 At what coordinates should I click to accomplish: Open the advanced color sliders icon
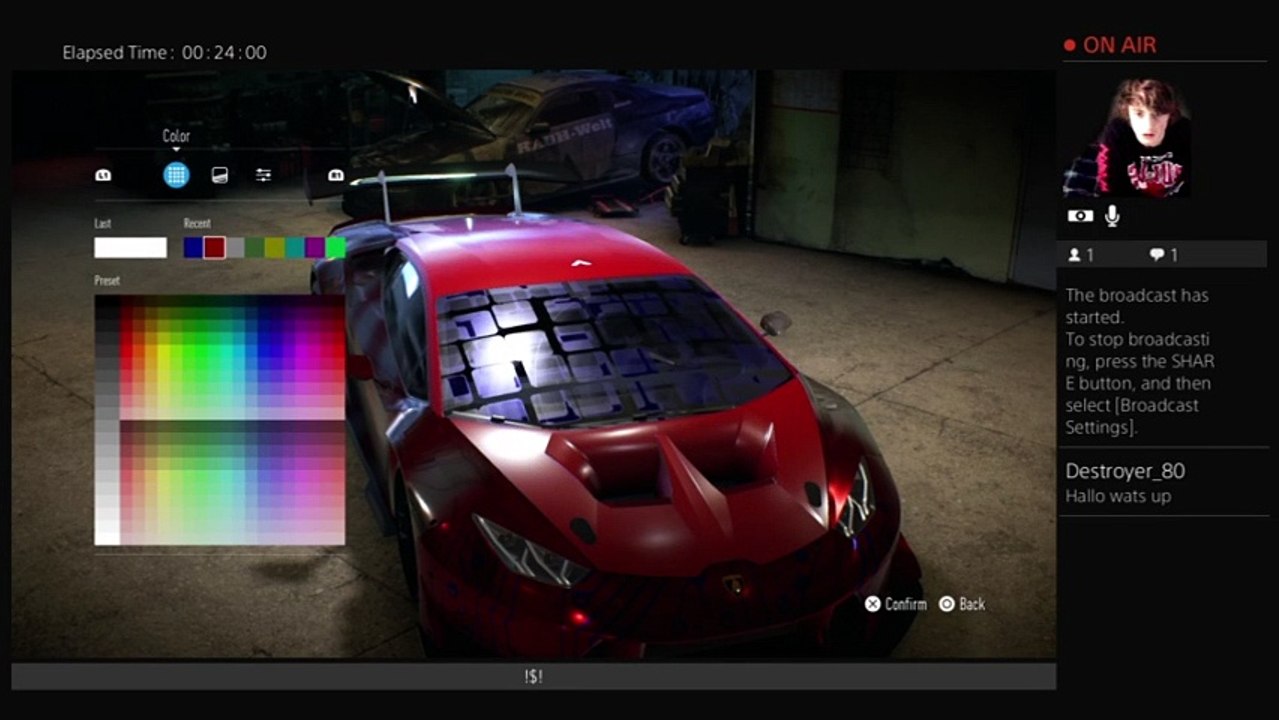[x=263, y=175]
